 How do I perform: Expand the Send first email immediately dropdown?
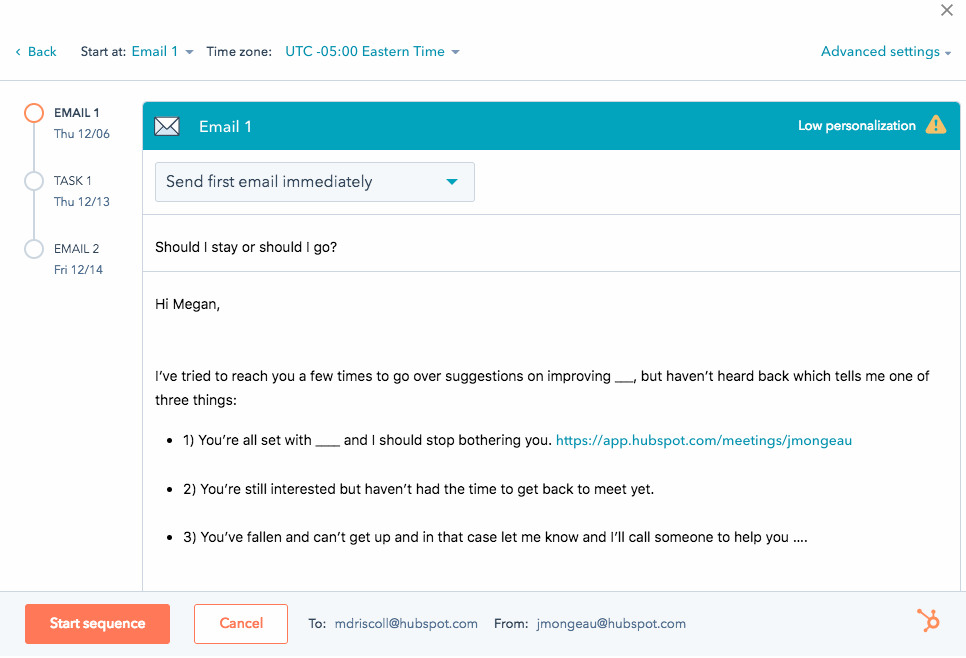click(x=314, y=182)
